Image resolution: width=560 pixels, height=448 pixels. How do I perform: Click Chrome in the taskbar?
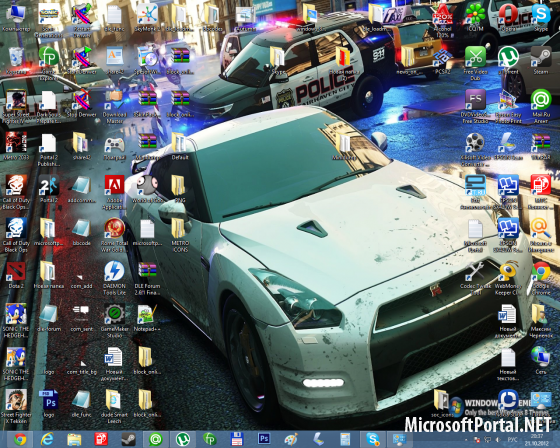pos(20,439)
